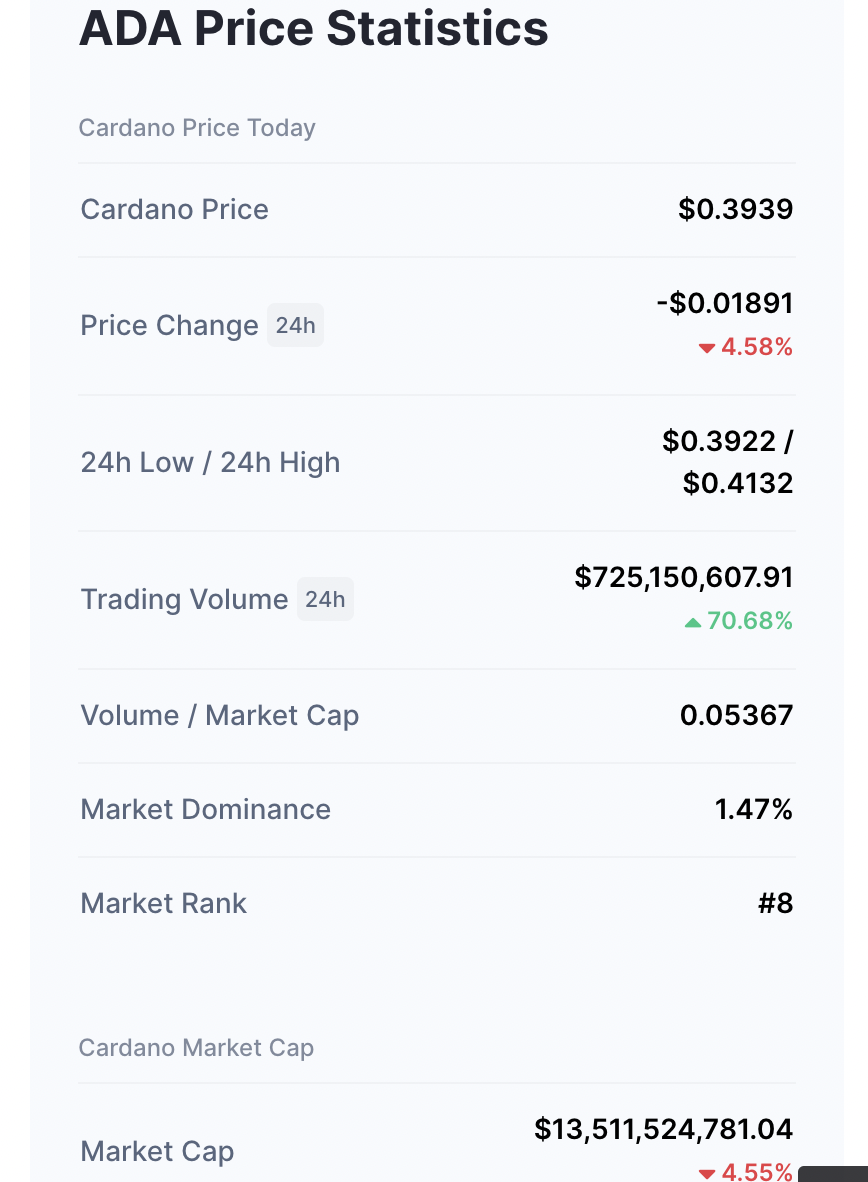Click the red down arrow beside 4.55%
This screenshot has height=1182, width=868.
[x=707, y=1173]
